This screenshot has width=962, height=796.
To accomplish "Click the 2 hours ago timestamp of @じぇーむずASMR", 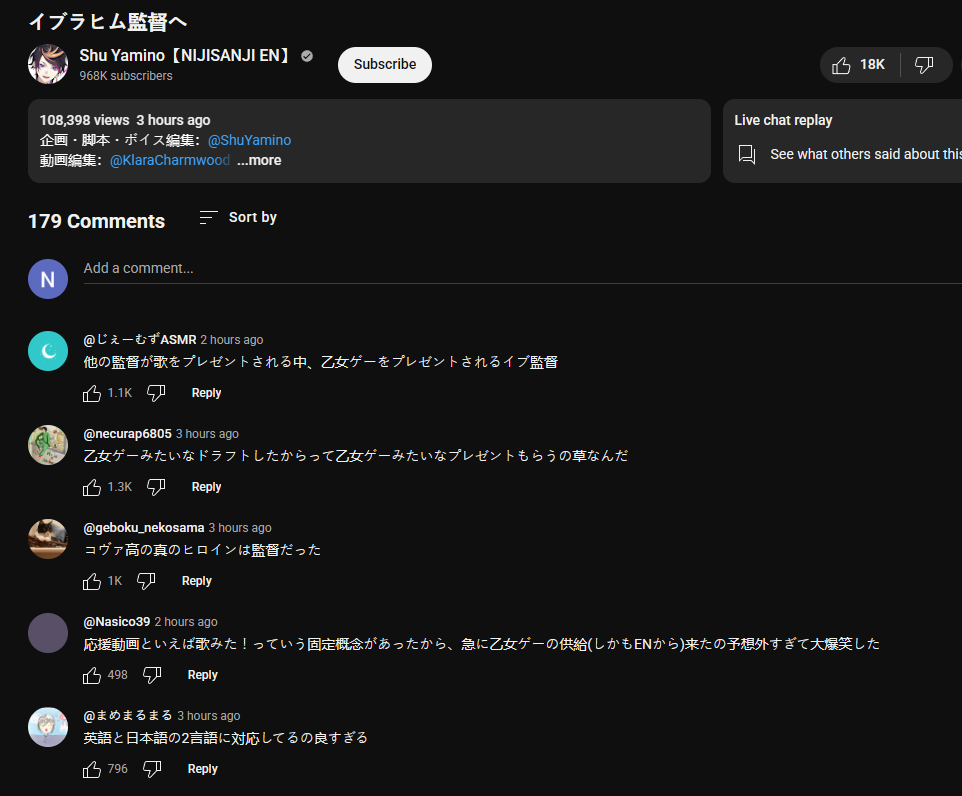I will 232,339.
